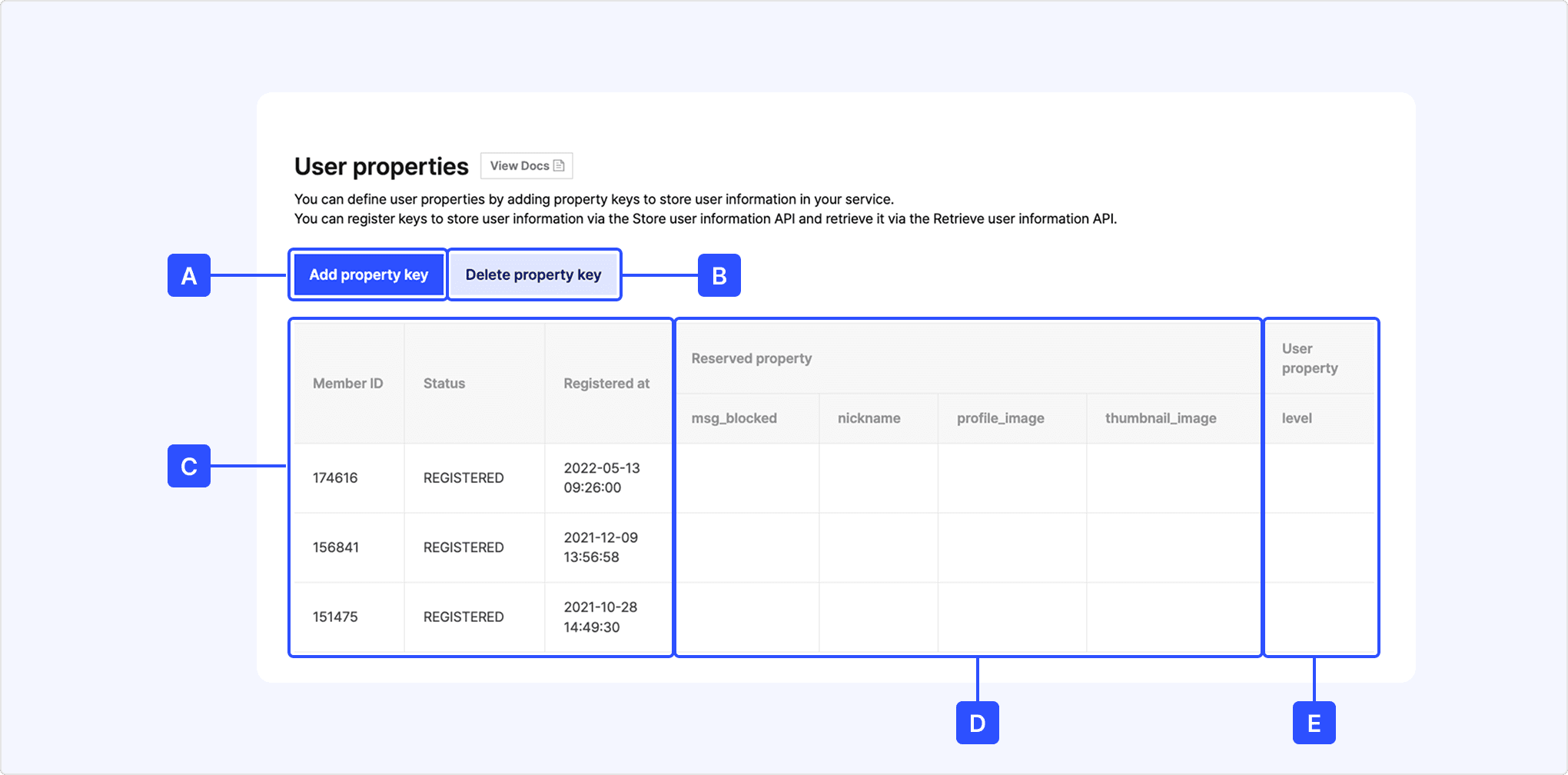
Task: Click the annotation label B
Action: (x=719, y=275)
